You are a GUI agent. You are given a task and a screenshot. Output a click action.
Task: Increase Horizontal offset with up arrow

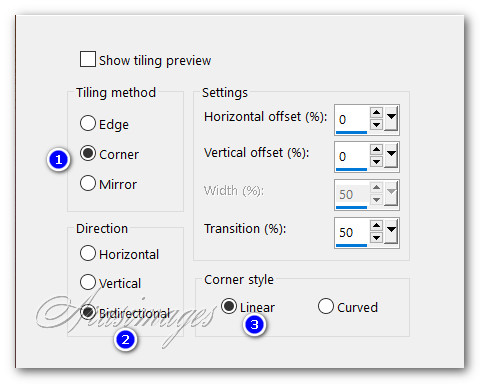[x=376, y=113]
